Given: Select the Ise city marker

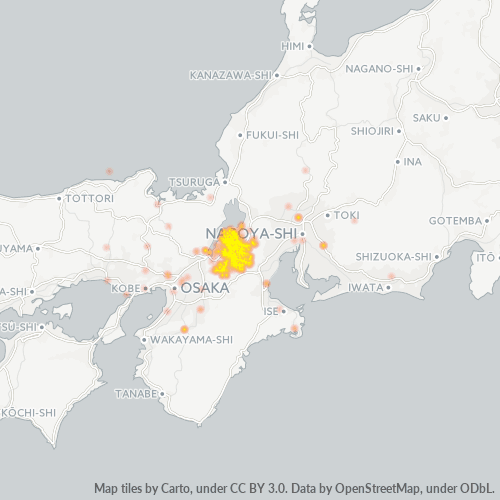Looking at the screenshot, I should [x=284, y=311].
